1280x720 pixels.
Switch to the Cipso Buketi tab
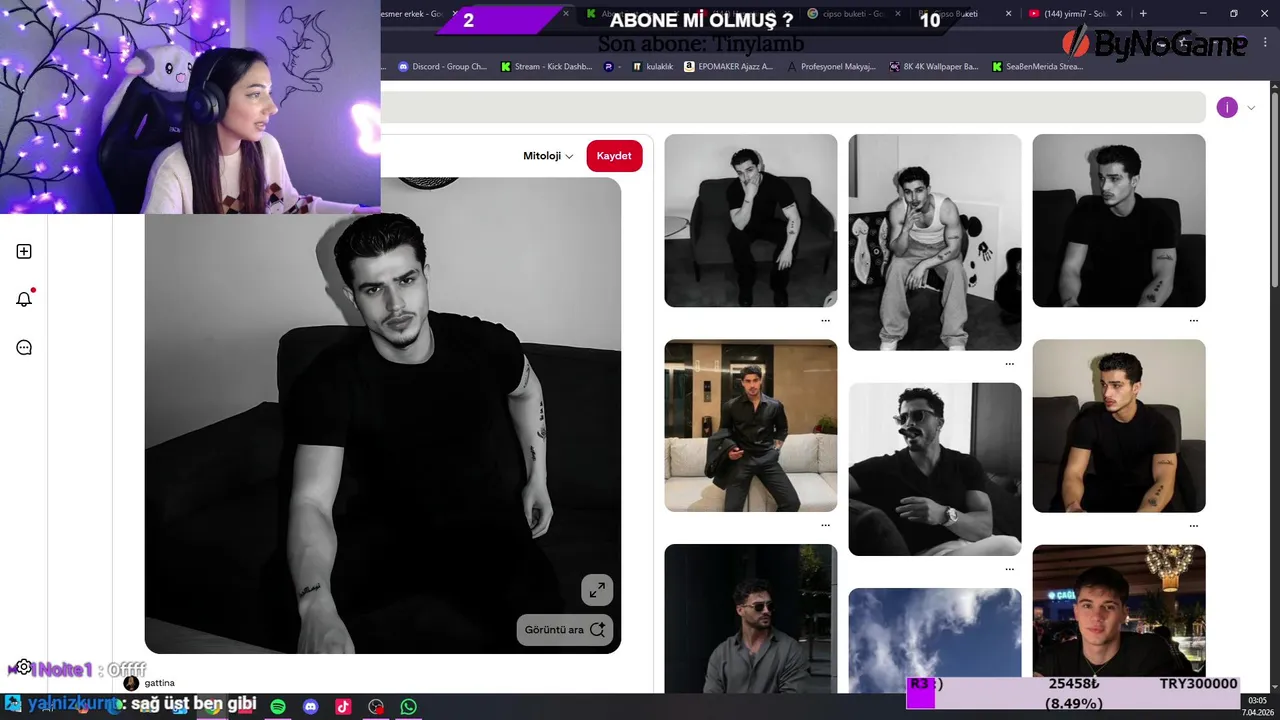(x=960, y=14)
